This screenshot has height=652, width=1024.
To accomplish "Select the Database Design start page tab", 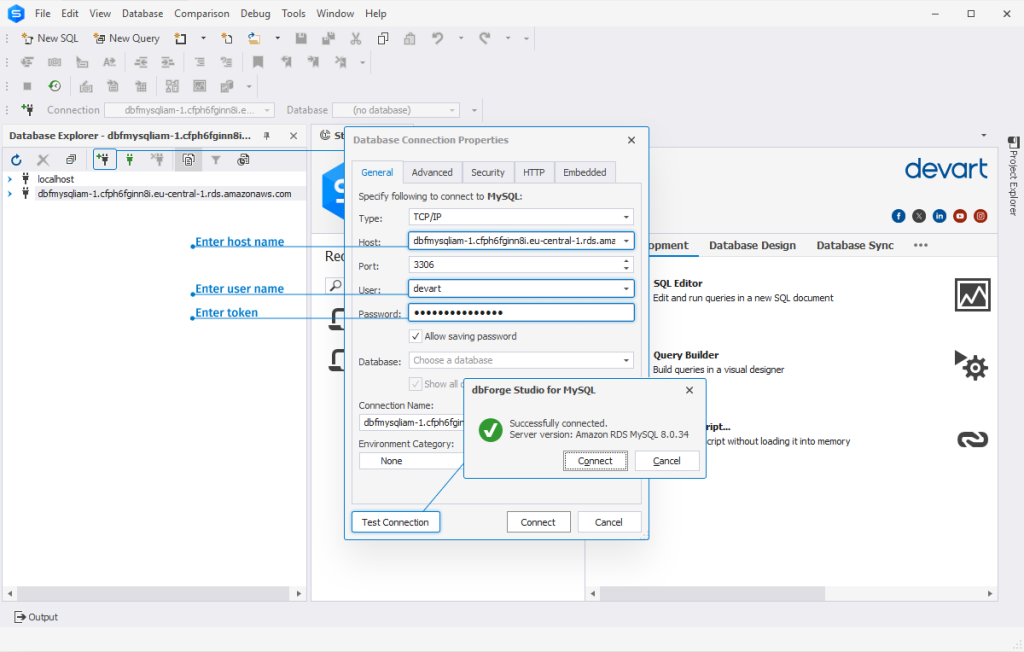I will click(x=752, y=246).
